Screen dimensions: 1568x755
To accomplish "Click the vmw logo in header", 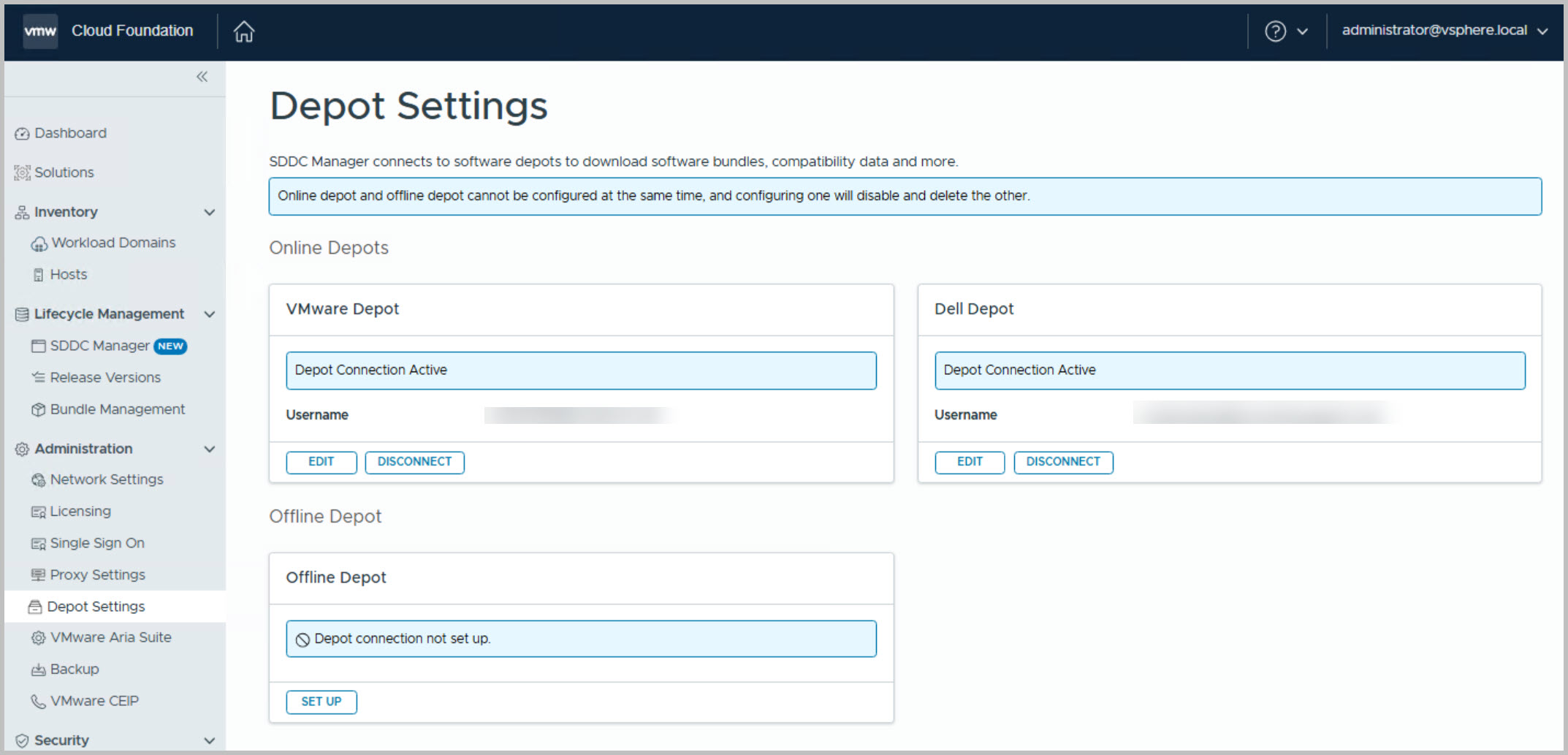I will pyautogui.click(x=40, y=31).
